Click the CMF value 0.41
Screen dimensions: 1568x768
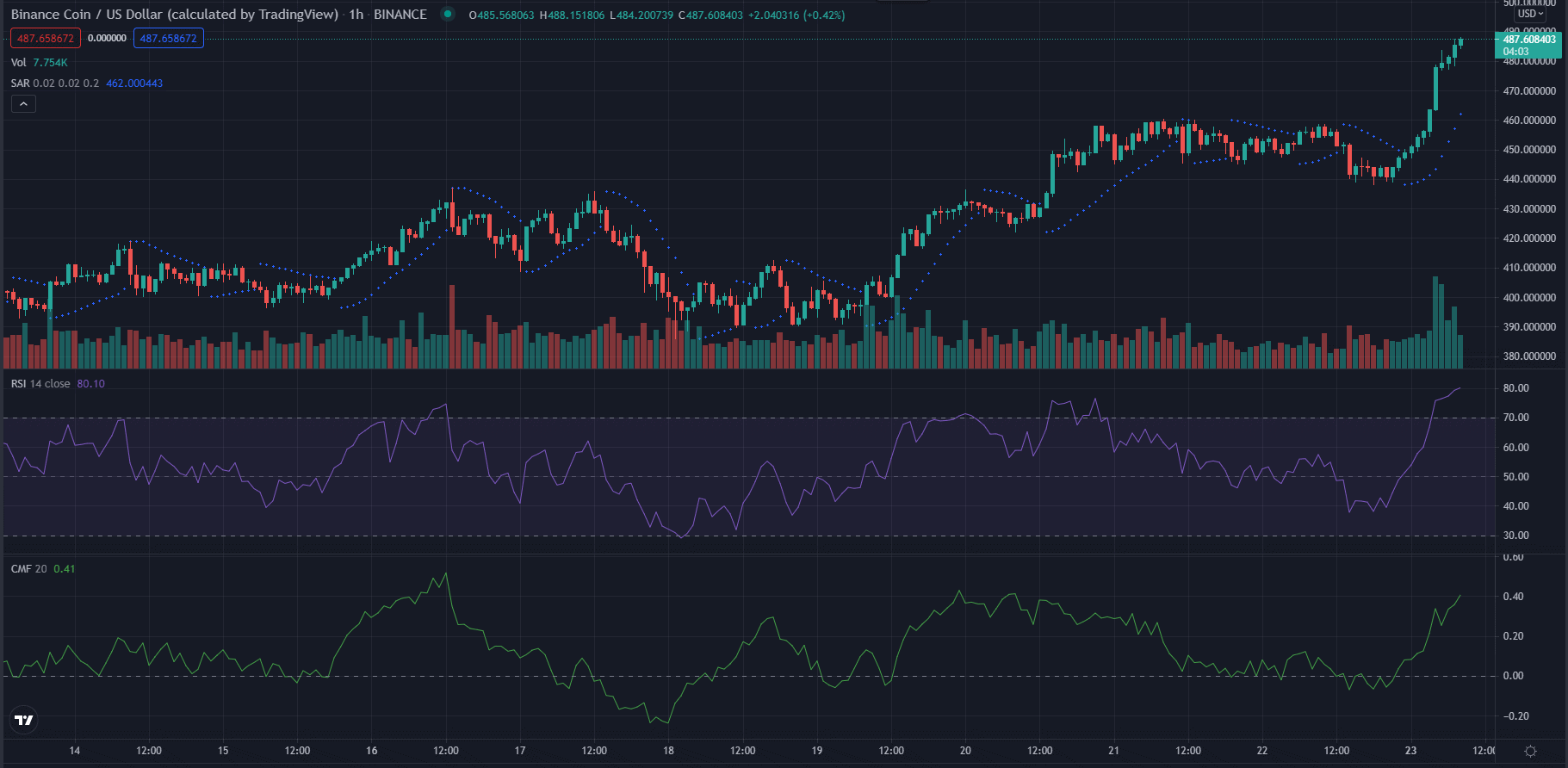65,569
